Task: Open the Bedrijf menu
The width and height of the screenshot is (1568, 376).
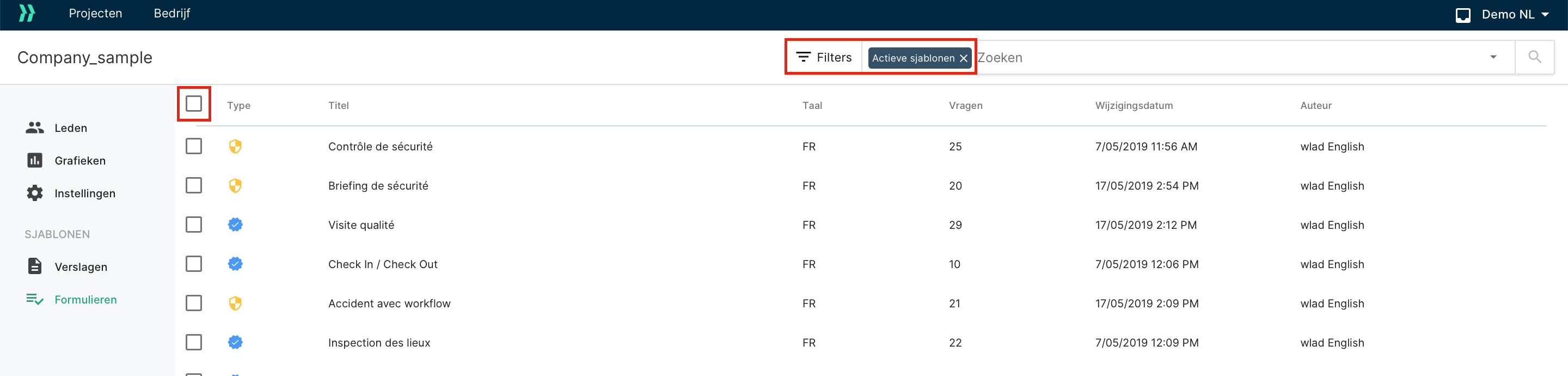Action: coord(171,14)
